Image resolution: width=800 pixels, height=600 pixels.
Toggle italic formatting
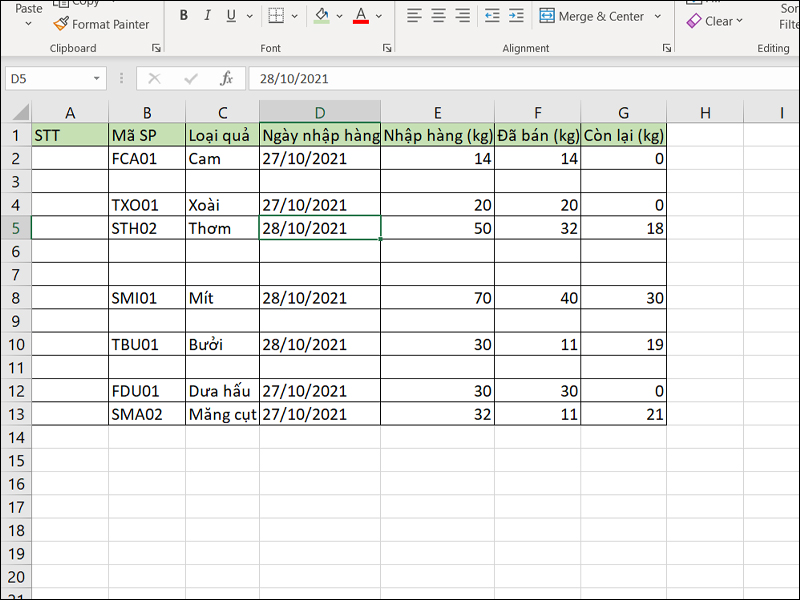pyautogui.click(x=207, y=16)
